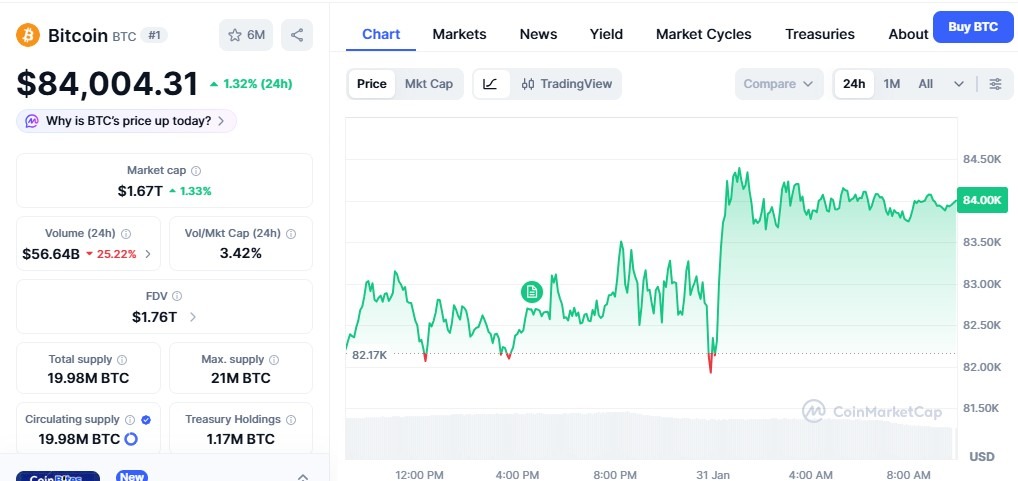Select the line chart icon
Screen dimensions: 1018x481
pyautogui.click(x=491, y=84)
